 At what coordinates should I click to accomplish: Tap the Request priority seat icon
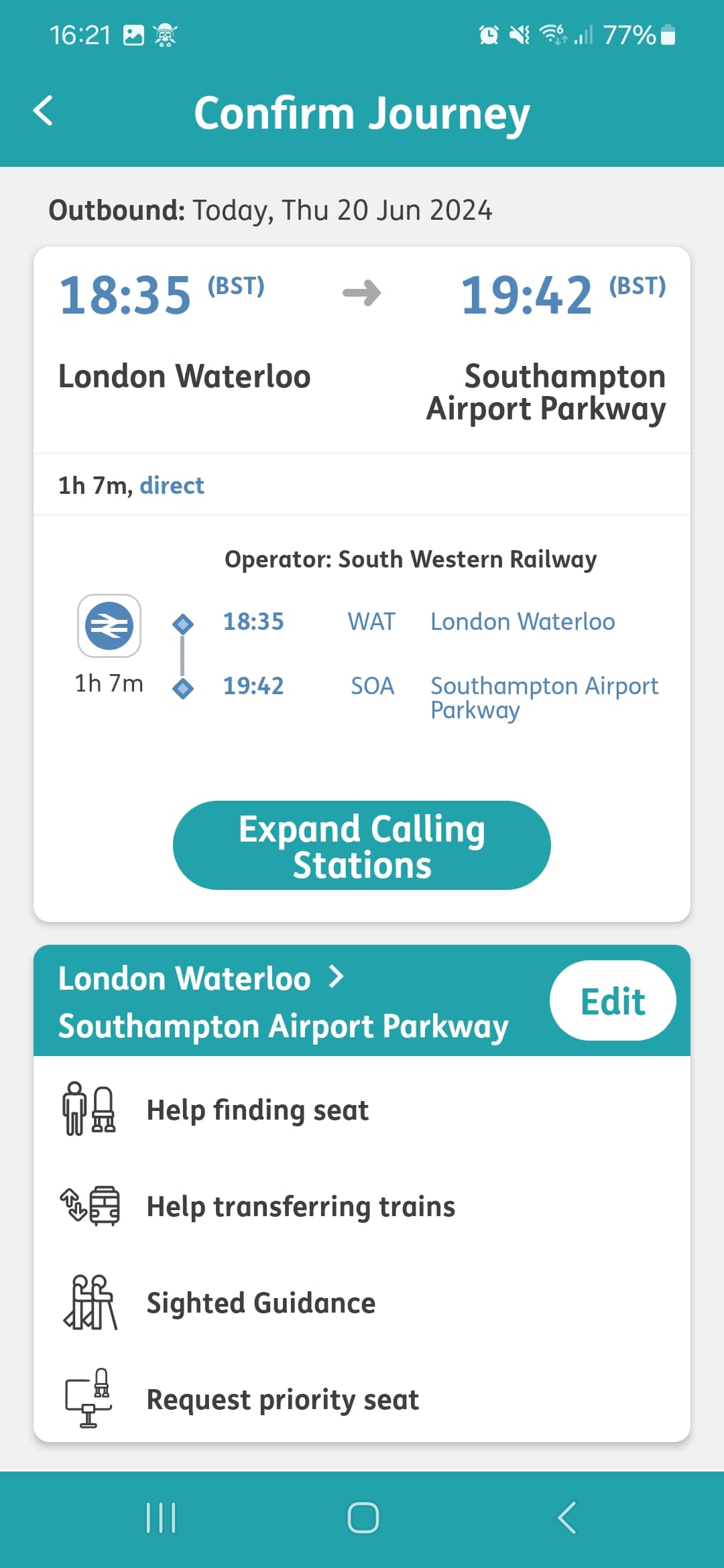tap(89, 1398)
